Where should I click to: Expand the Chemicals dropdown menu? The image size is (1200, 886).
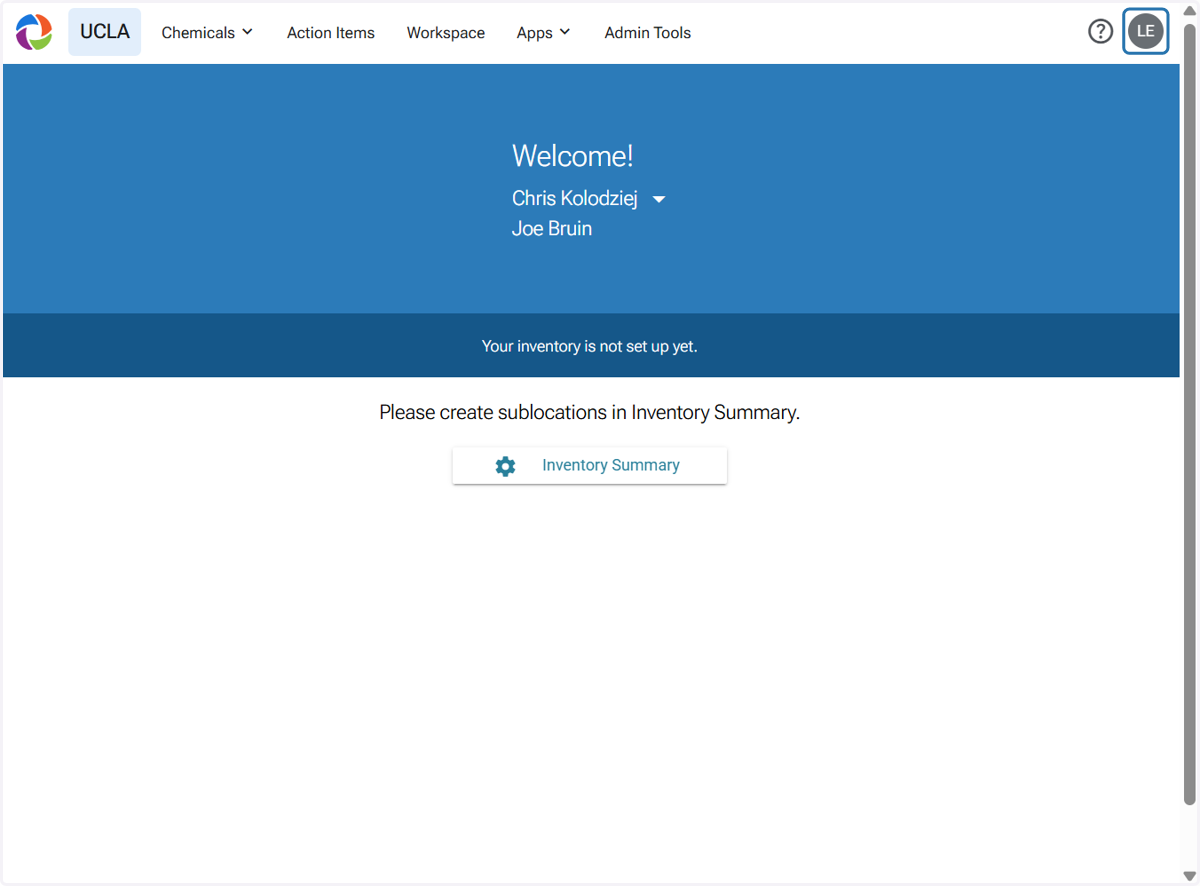click(x=207, y=32)
